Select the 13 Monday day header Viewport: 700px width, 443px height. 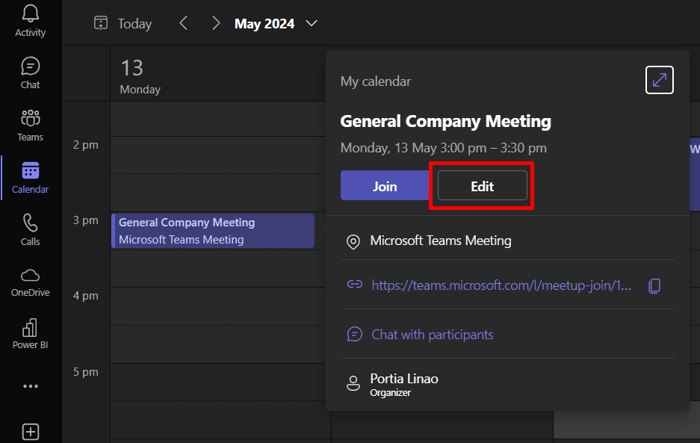[x=140, y=76]
